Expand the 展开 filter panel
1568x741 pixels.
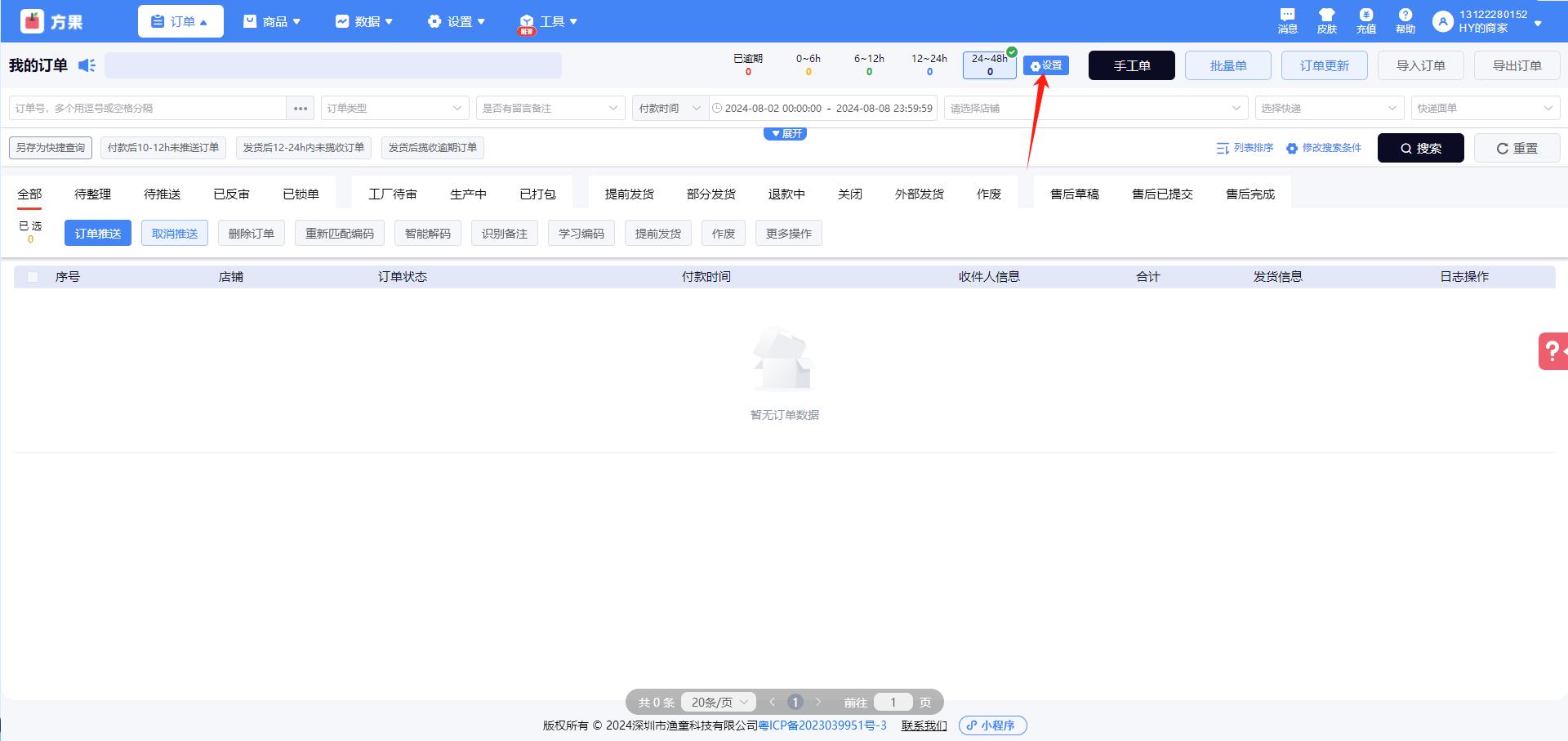point(785,134)
